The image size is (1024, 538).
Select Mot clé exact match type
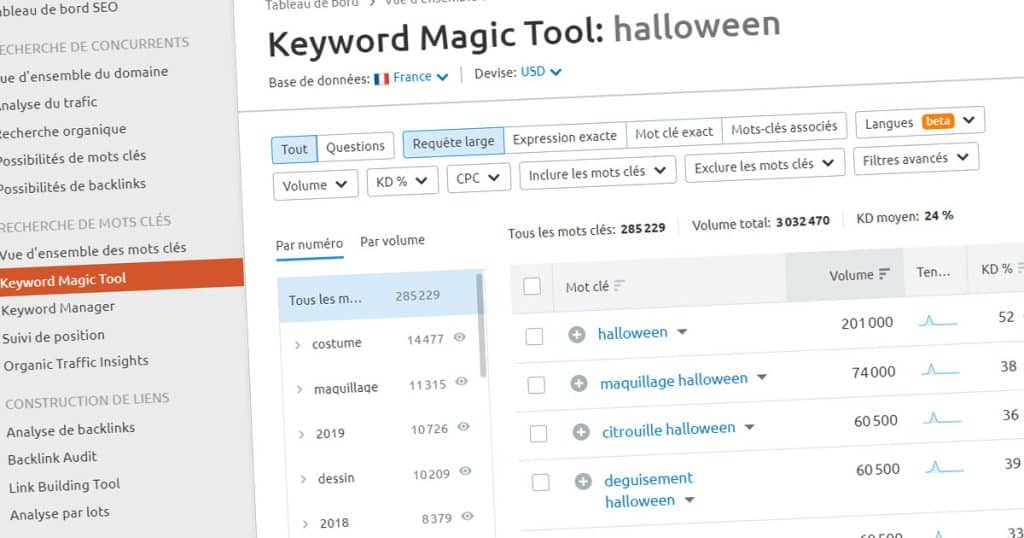point(674,133)
